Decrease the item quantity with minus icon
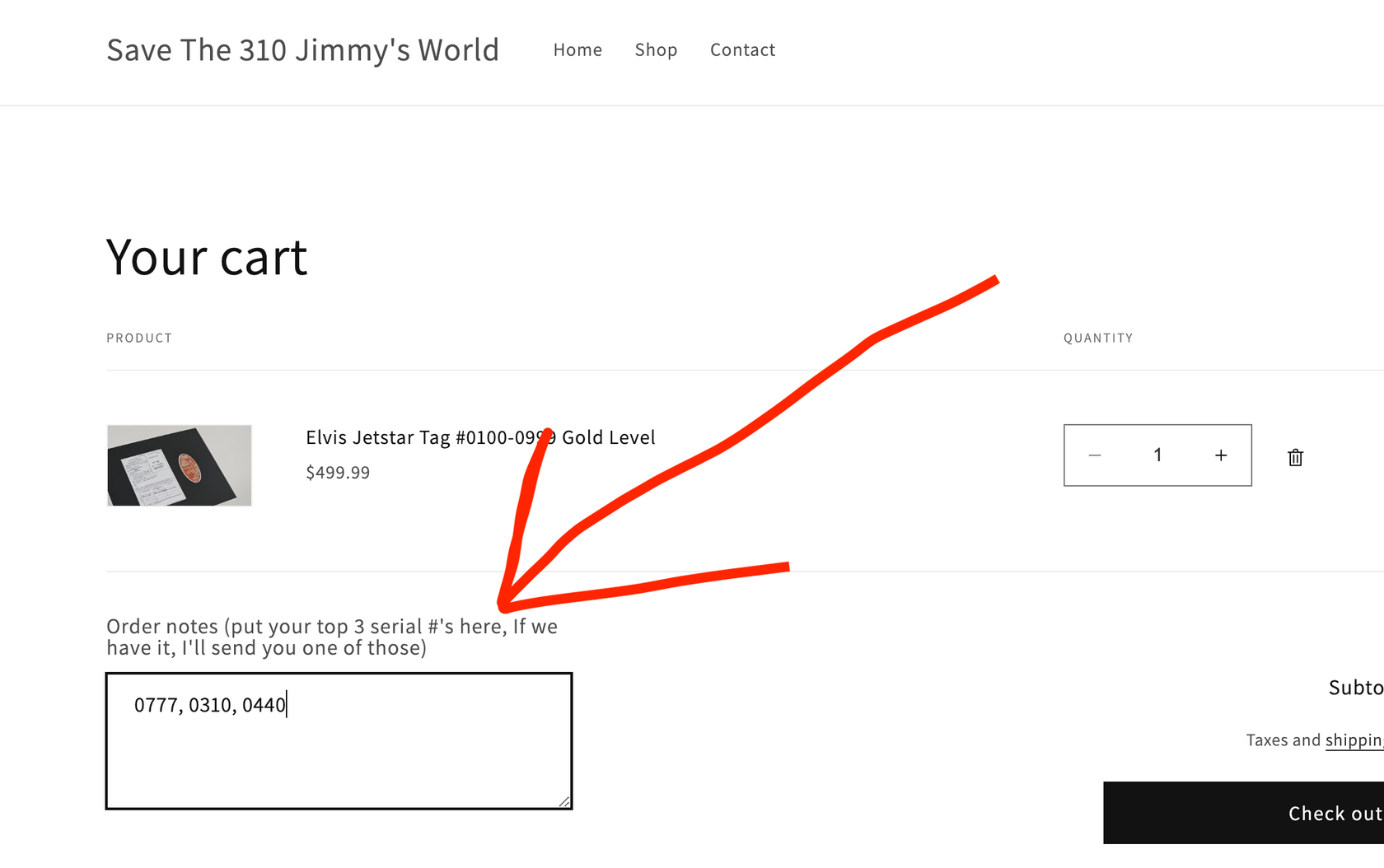 pos(1095,455)
